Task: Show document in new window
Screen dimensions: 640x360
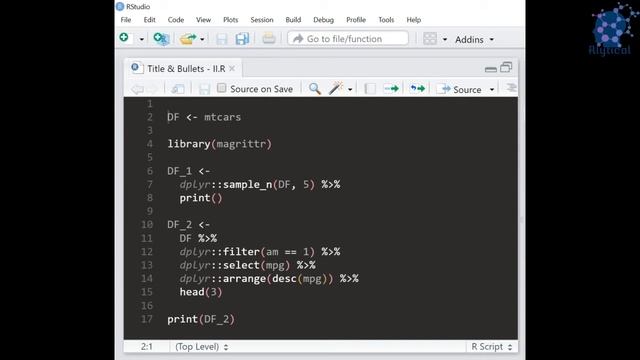Action: (178, 89)
